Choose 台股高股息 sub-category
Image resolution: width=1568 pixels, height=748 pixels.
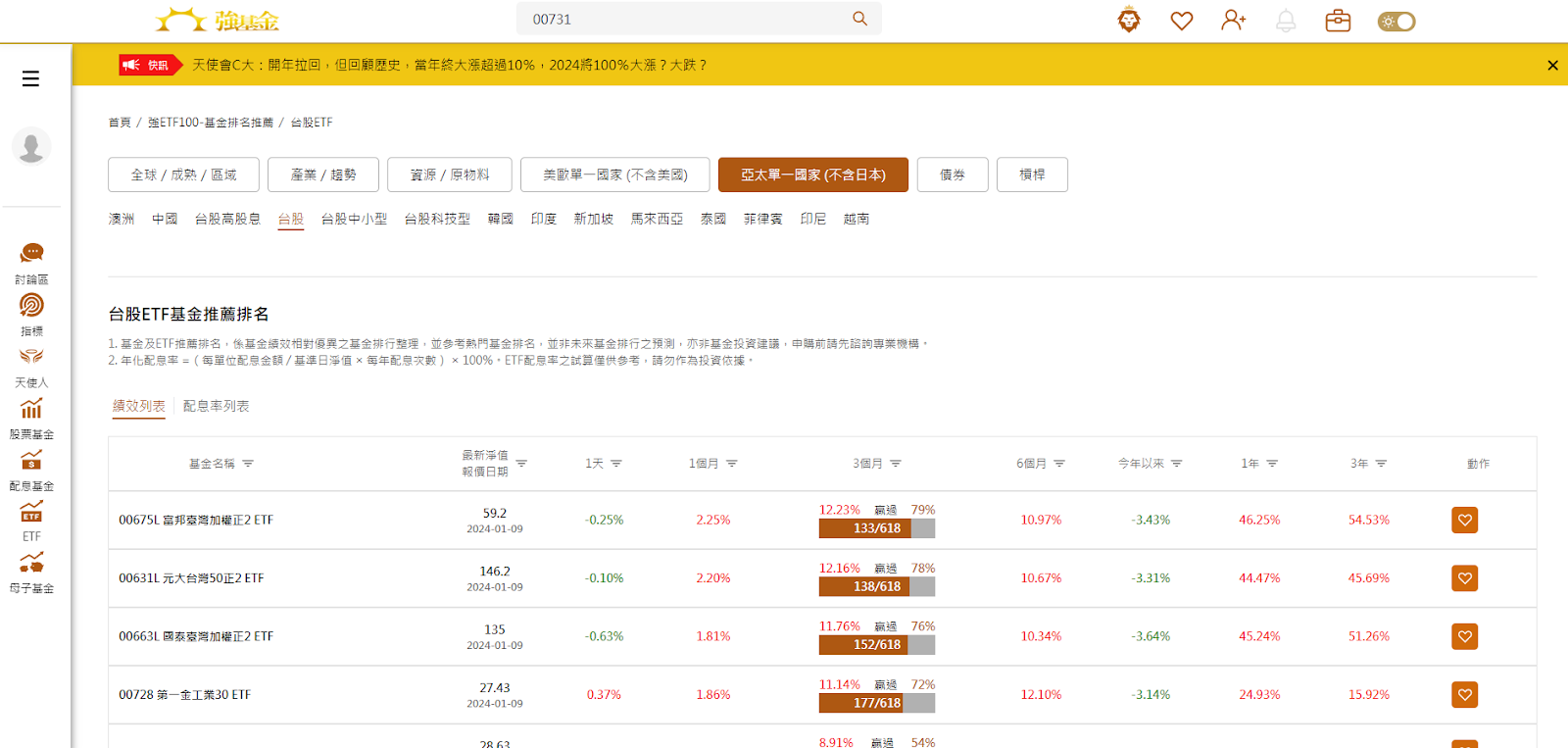click(x=227, y=219)
